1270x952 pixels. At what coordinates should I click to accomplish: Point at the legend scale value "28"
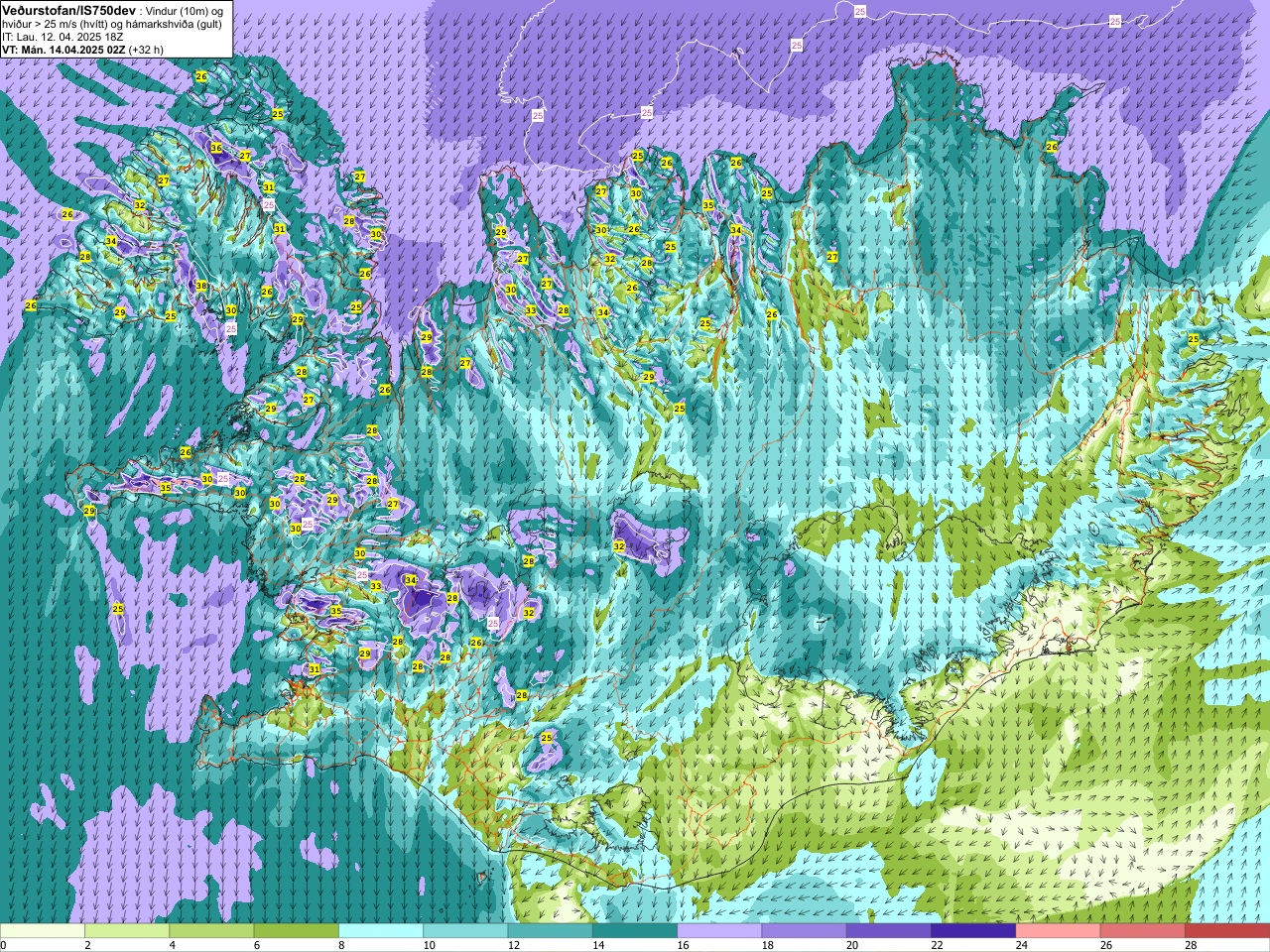[1191, 945]
